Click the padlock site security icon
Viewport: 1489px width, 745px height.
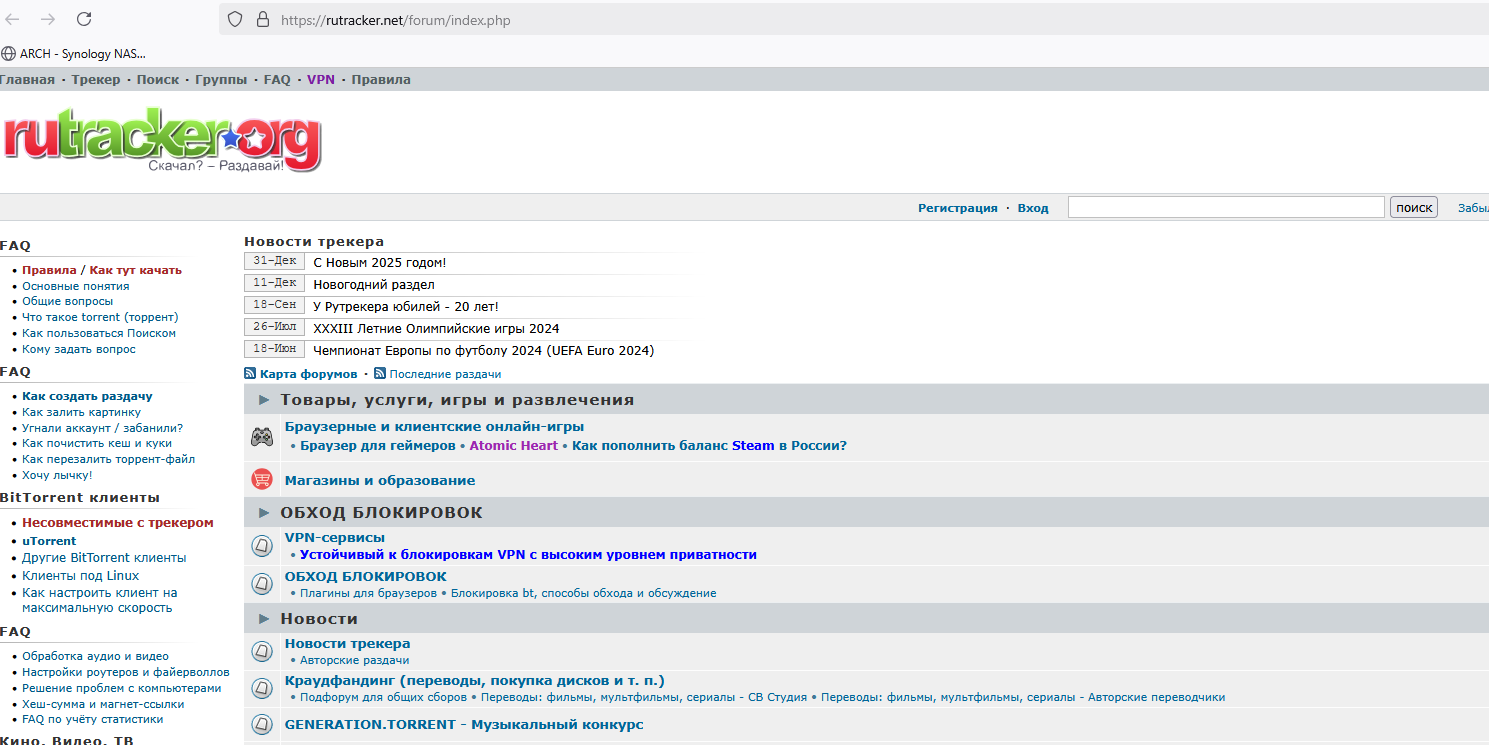click(x=263, y=19)
